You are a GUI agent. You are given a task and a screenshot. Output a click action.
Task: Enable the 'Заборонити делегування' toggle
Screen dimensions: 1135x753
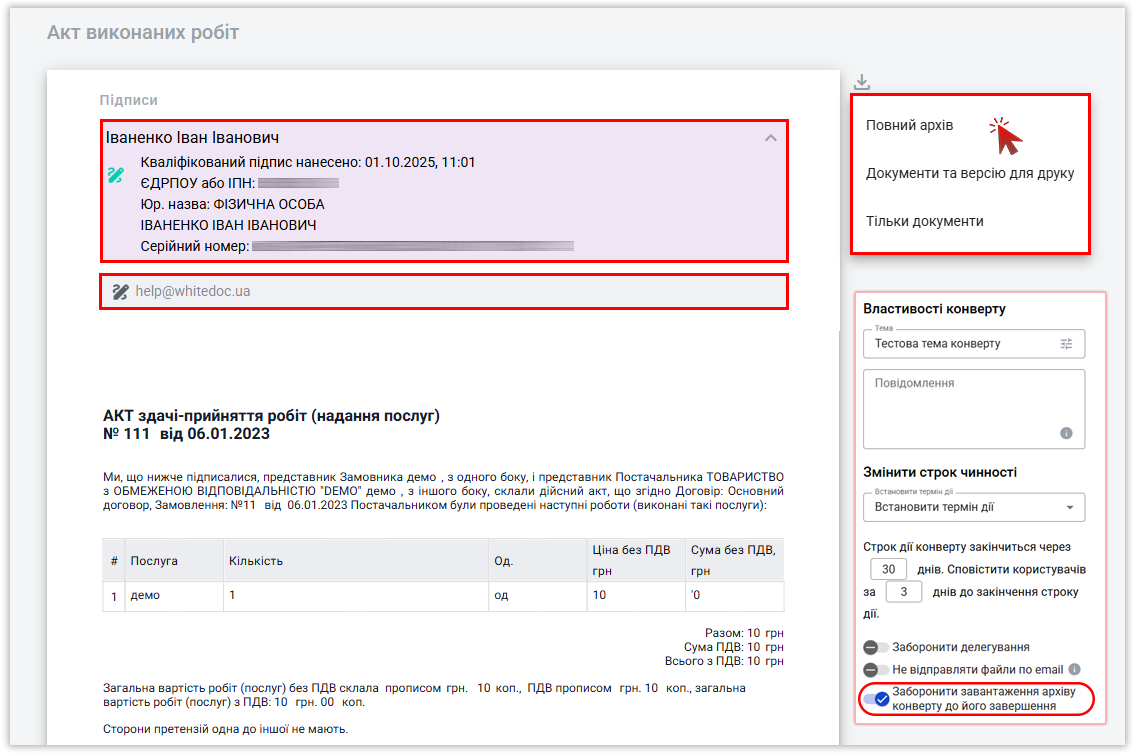click(876, 648)
